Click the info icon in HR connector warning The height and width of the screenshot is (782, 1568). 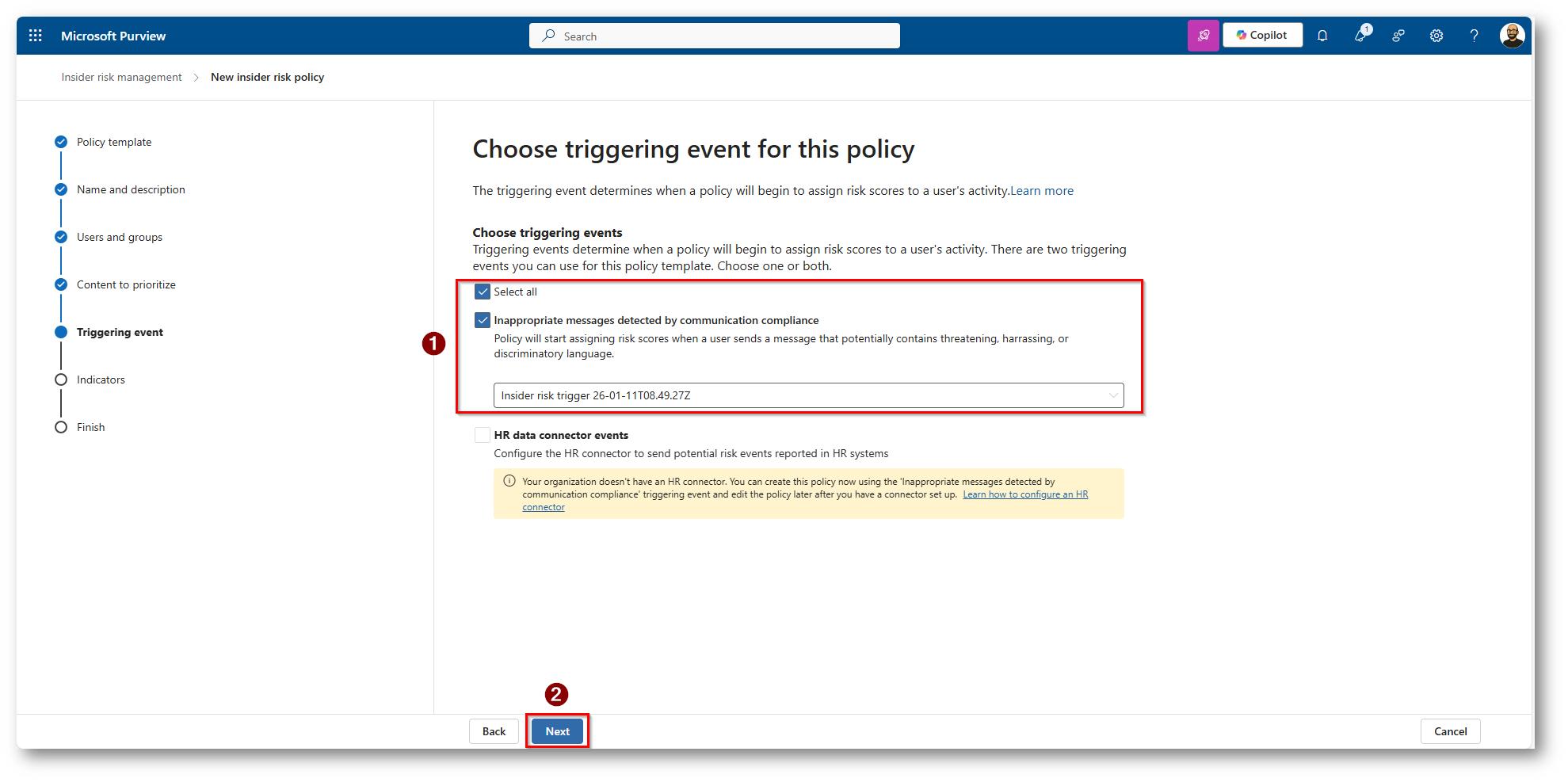(x=509, y=481)
